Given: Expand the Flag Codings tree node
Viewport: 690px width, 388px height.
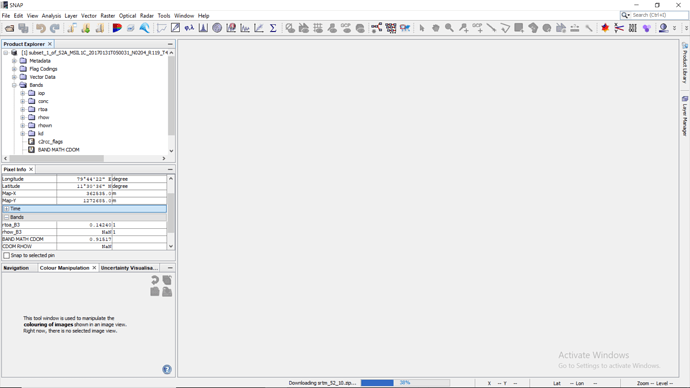Looking at the screenshot, I should pos(14,69).
